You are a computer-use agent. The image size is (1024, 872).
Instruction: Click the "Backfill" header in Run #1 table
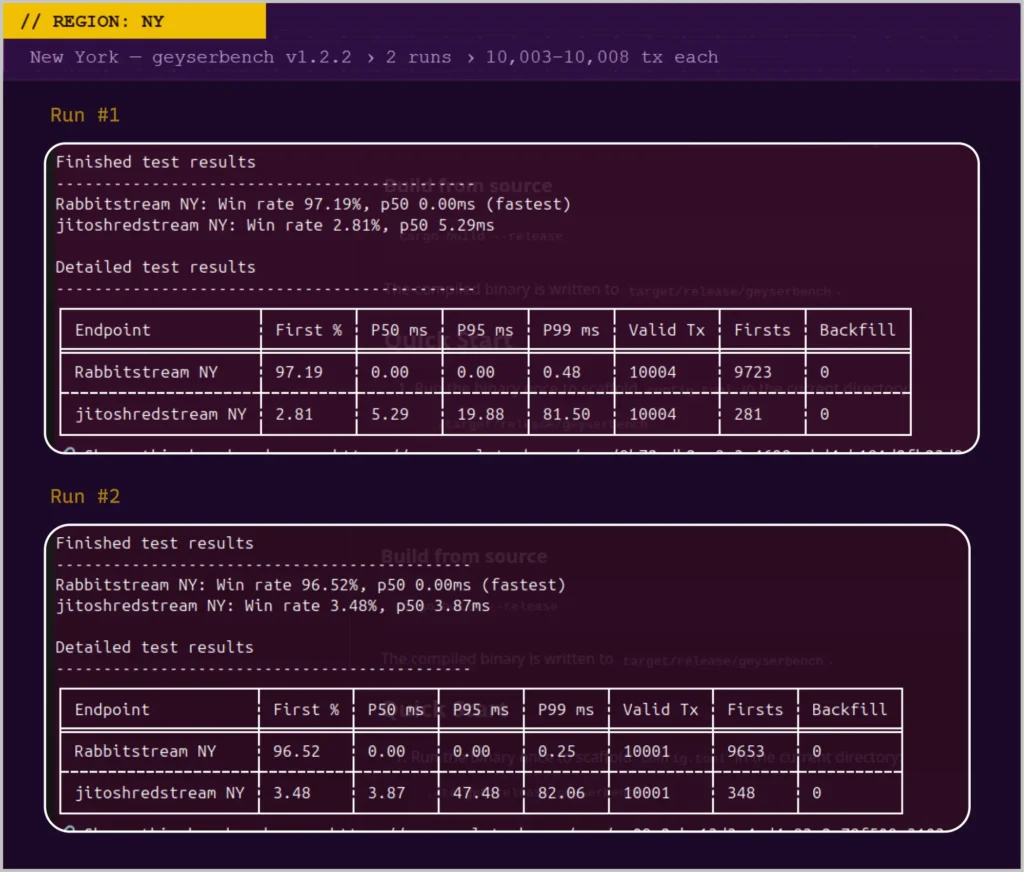(x=857, y=331)
